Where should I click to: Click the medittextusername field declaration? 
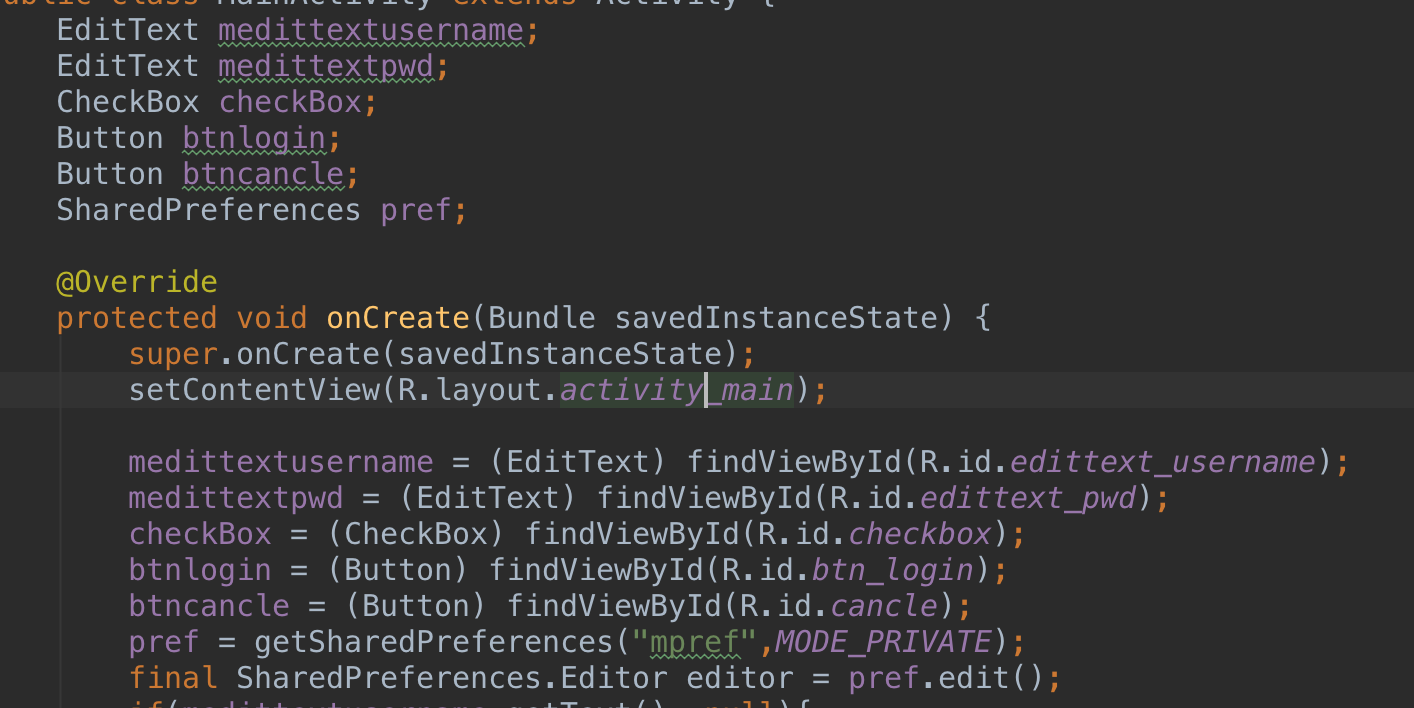371,30
